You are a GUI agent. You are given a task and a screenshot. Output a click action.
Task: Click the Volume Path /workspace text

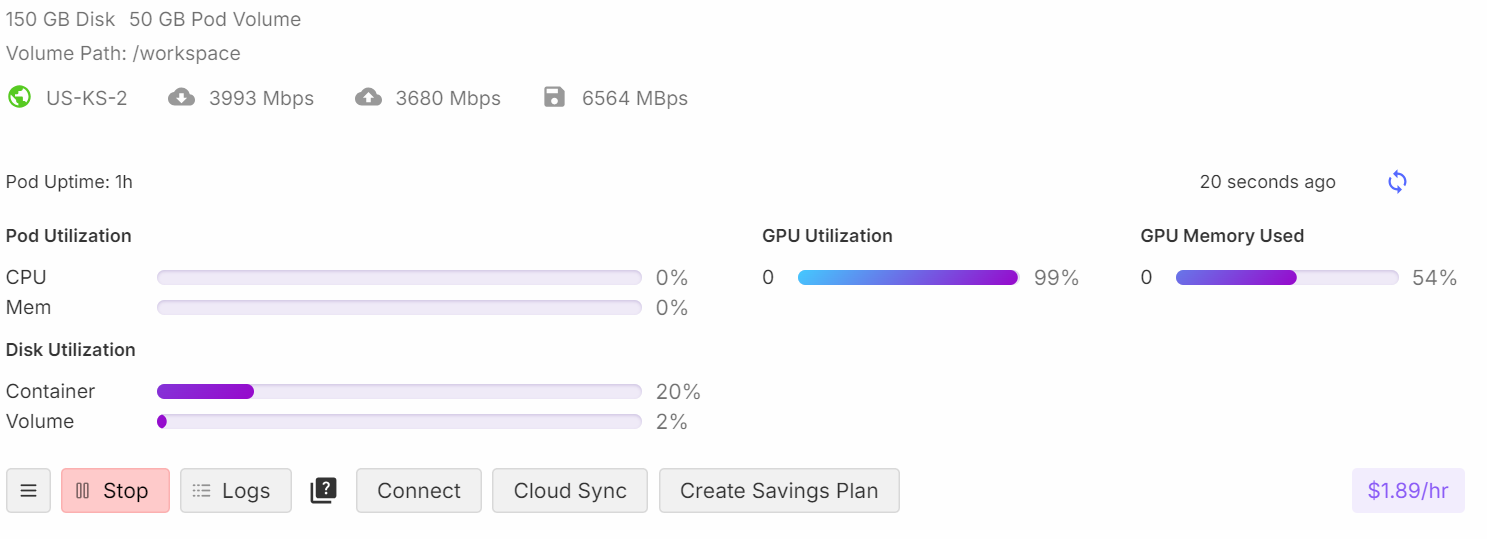tap(123, 53)
